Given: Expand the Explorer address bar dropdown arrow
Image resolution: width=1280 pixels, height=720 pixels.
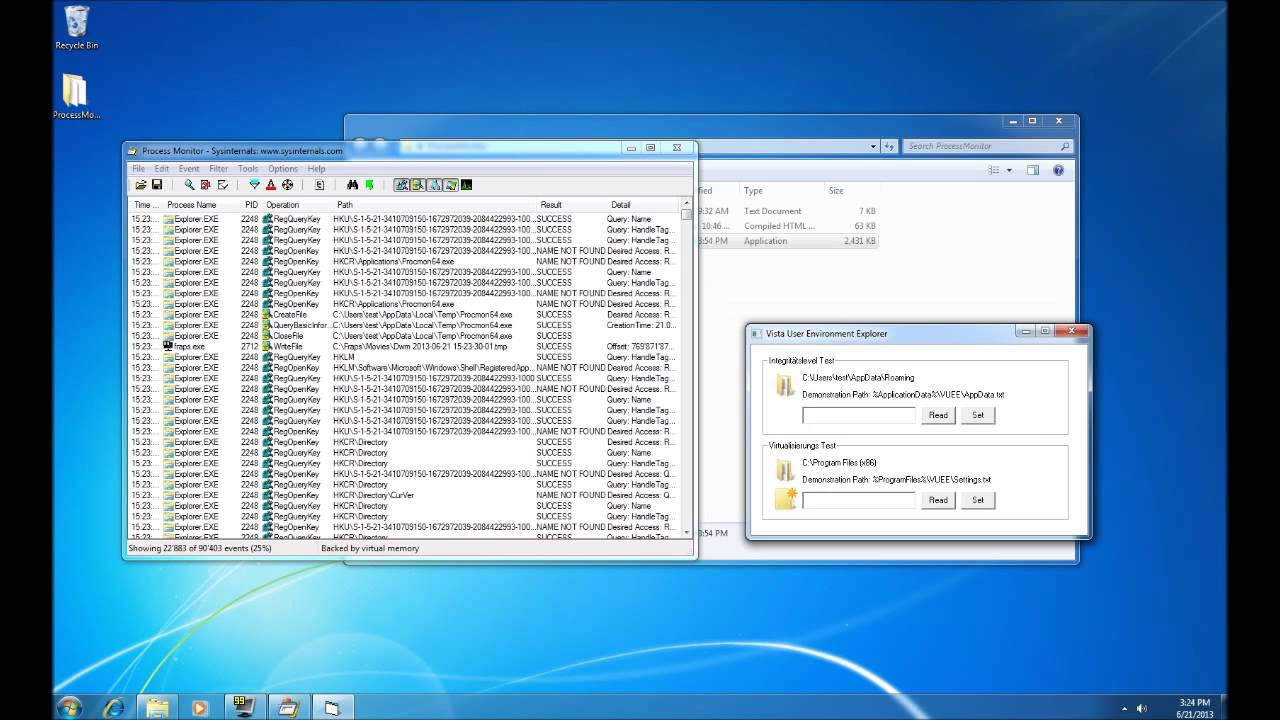Looking at the screenshot, I should tap(873, 146).
